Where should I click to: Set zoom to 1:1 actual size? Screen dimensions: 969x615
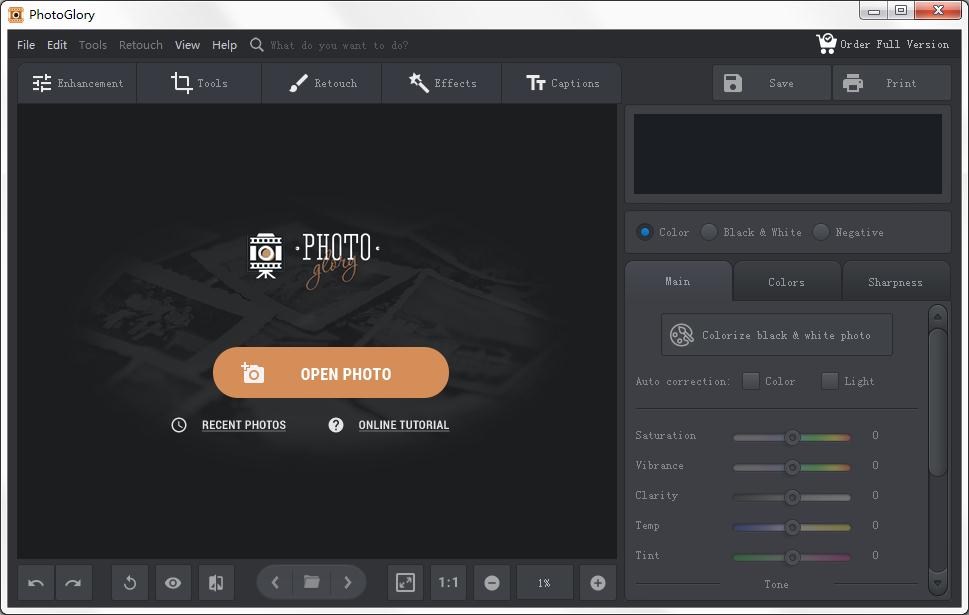coord(449,583)
